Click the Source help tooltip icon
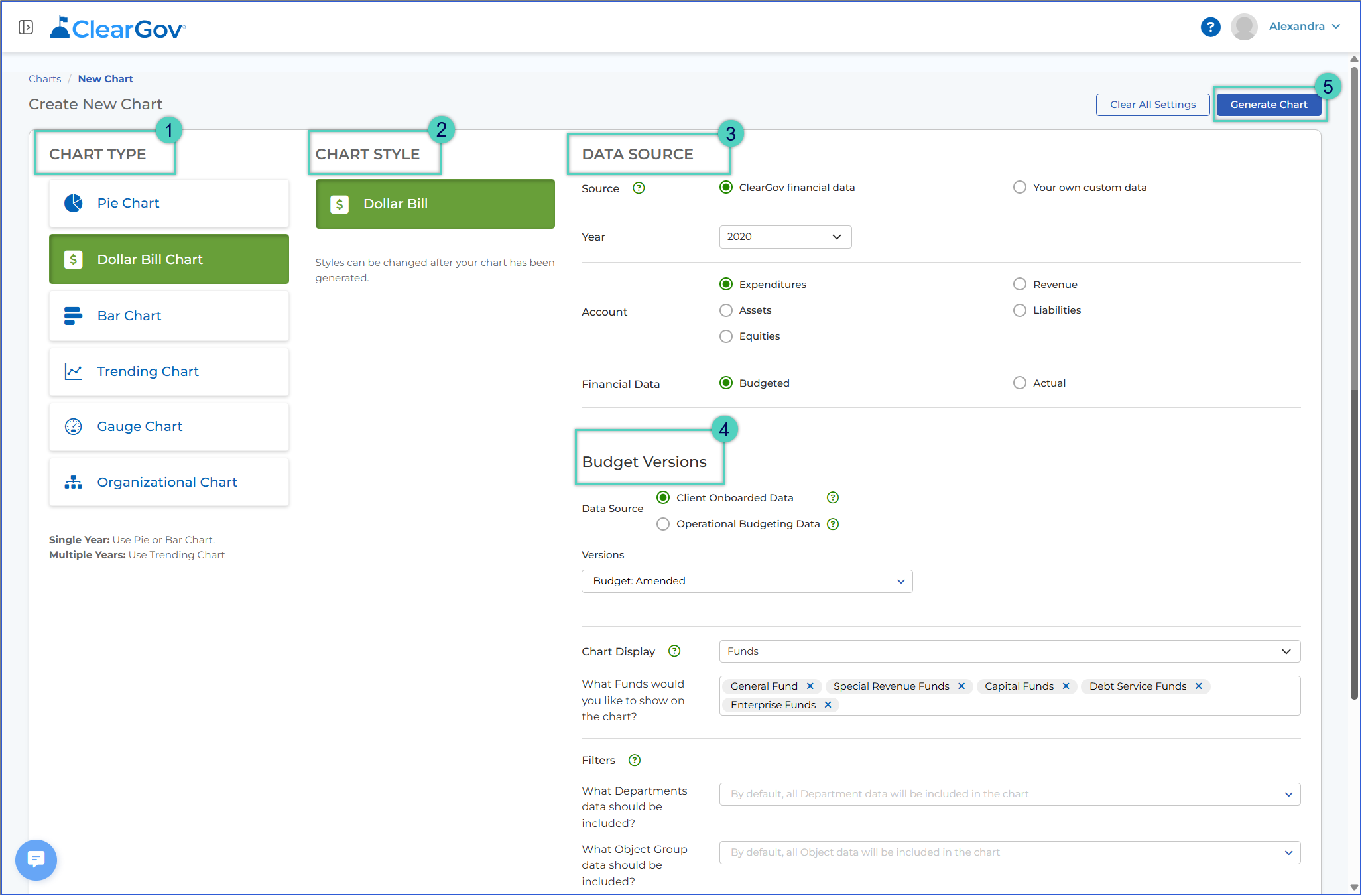 coord(639,188)
